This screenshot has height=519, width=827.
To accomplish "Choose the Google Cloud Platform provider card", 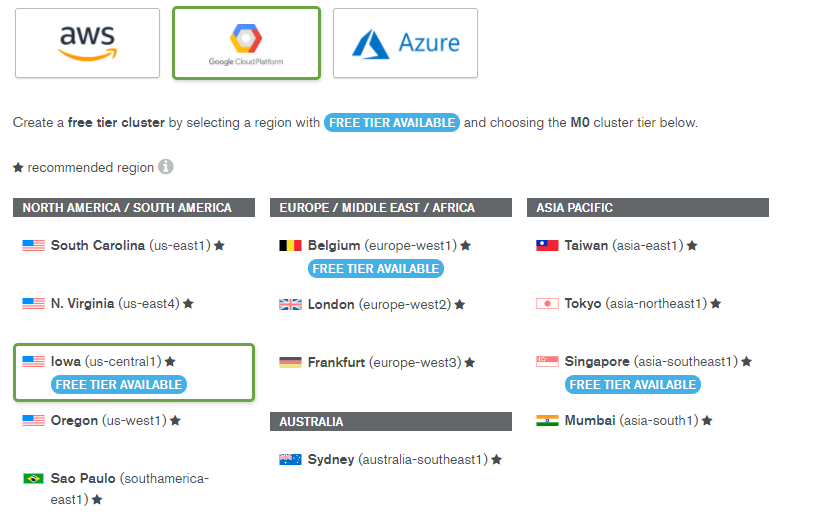I will point(246,43).
